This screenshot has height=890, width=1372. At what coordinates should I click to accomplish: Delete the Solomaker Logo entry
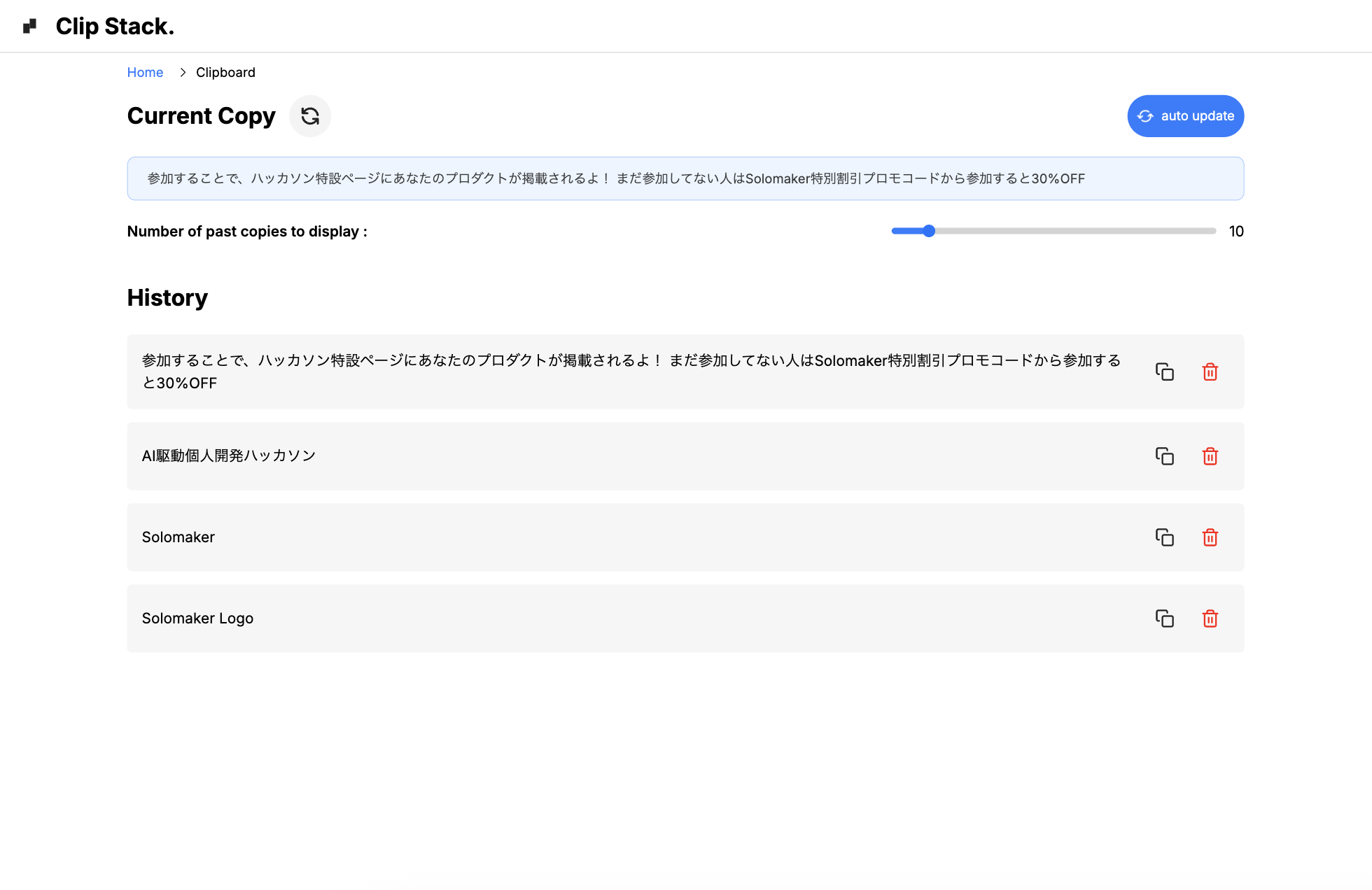click(x=1210, y=619)
